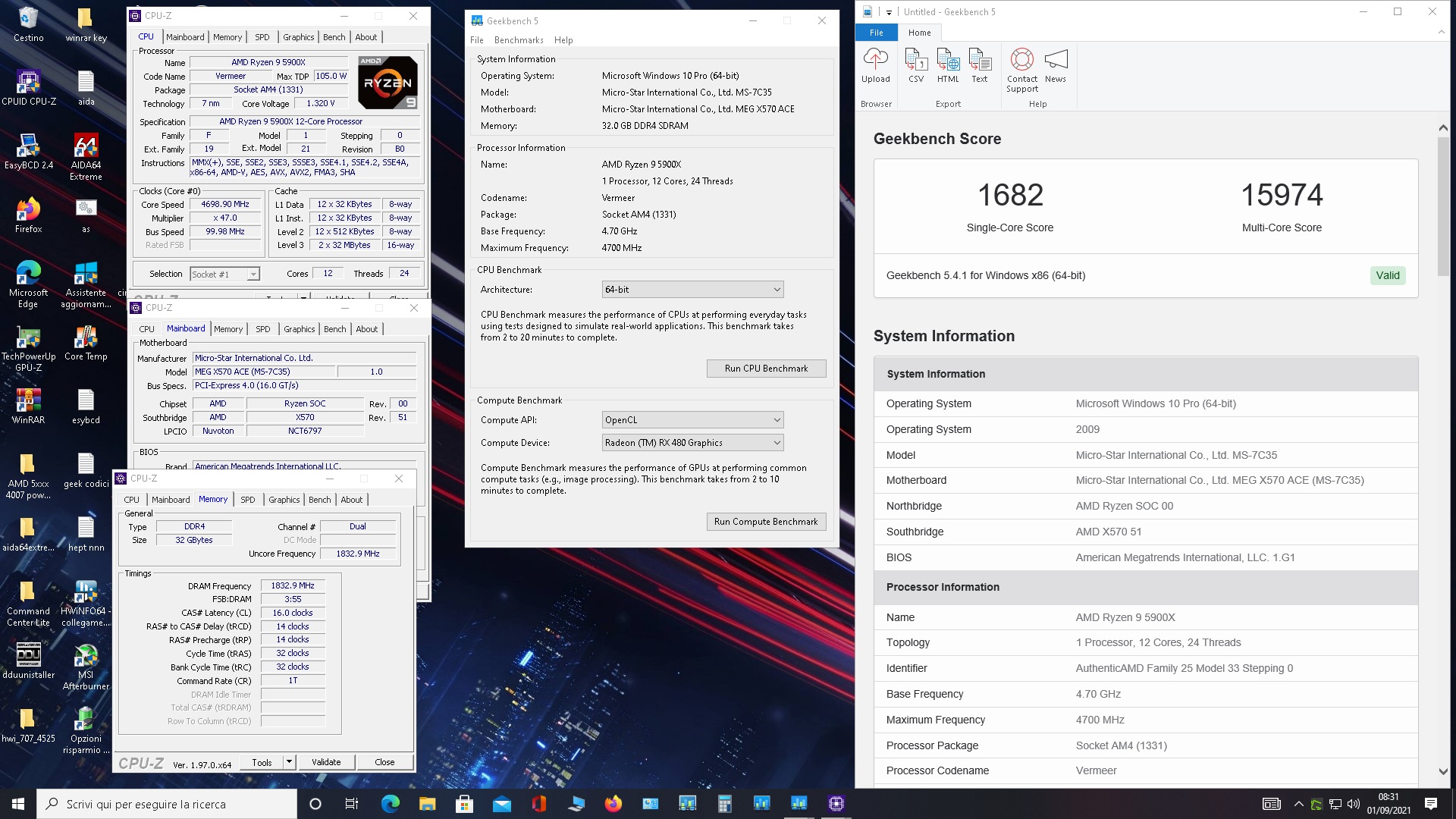Viewport: 1456px width, 819px height.
Task: Open File Explorer from the taskbar
Action: [x=427, y=804]
